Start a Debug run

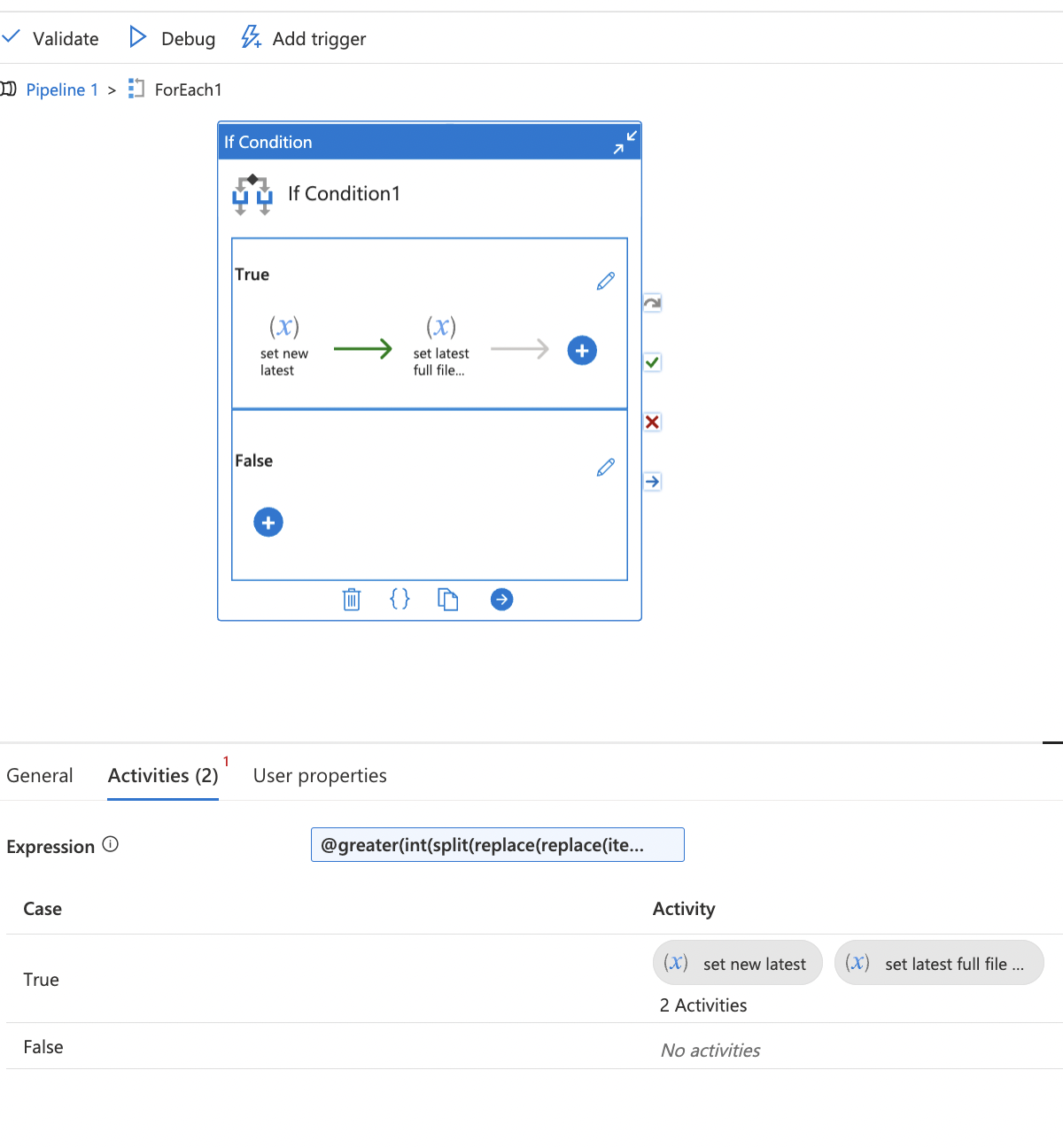pos(173,38)
